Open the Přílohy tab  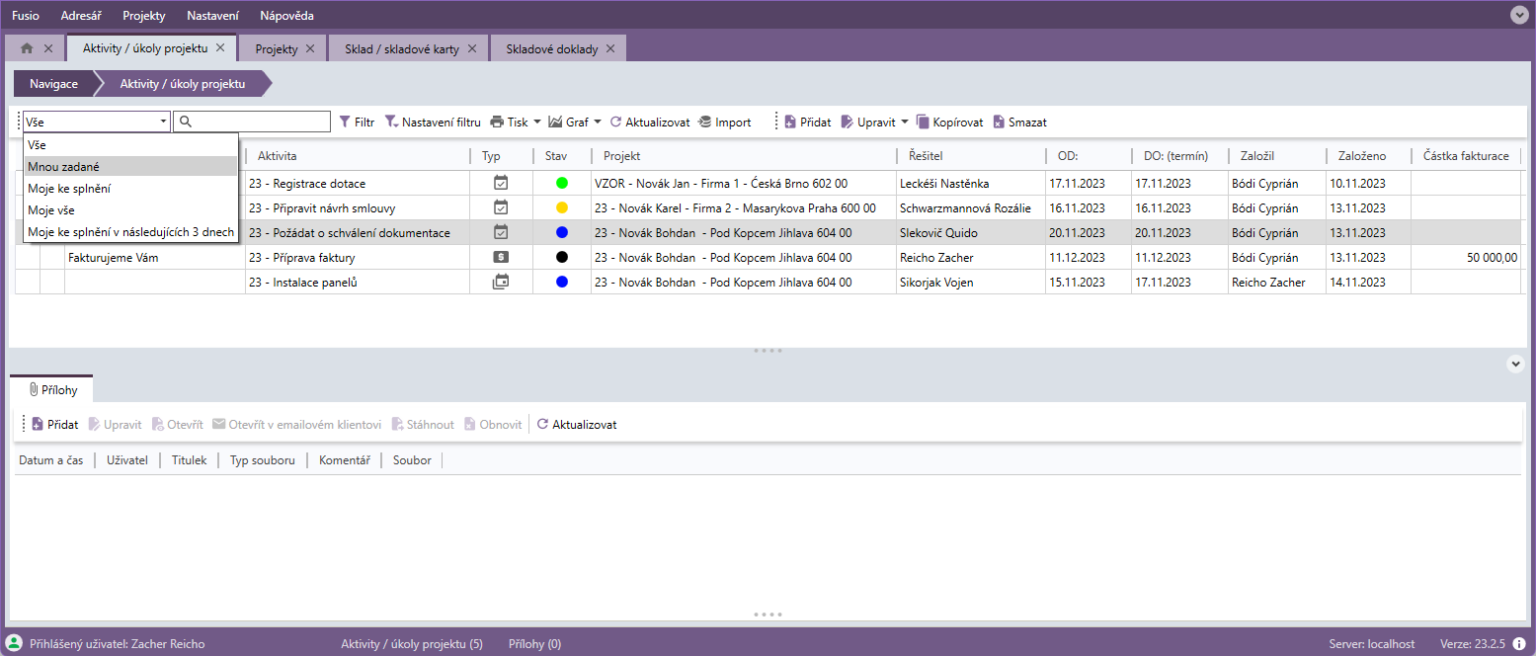52,390
